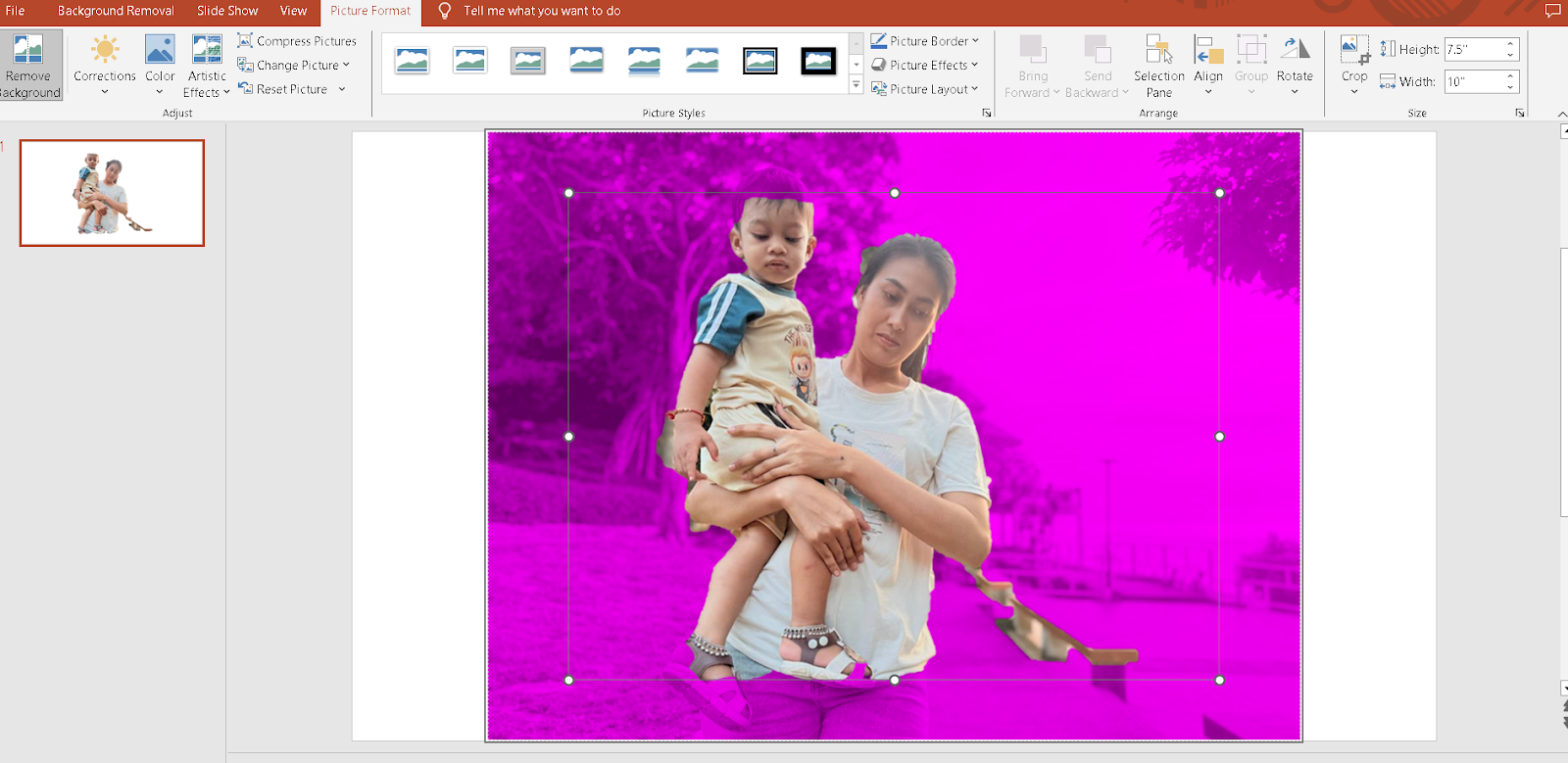Apply the fifth picture style with reflection

644,61
